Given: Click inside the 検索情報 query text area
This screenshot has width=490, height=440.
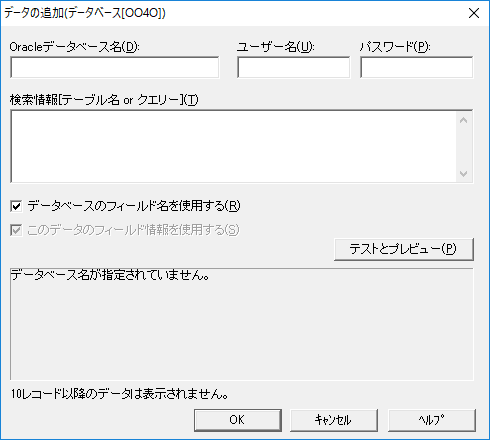Looking at the screenshot, I should tap(233, 146).
